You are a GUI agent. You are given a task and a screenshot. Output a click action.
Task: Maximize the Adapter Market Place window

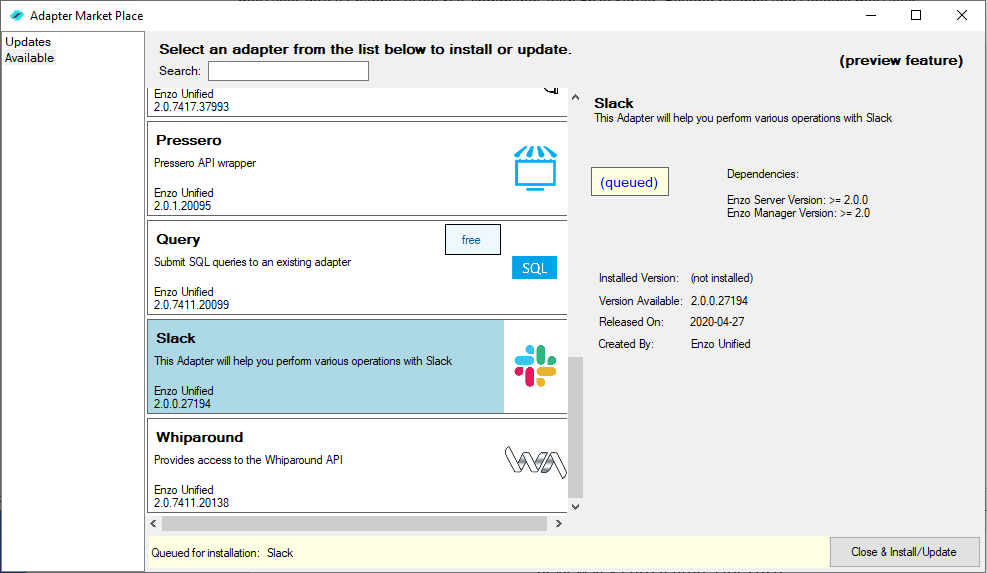pyautogui.click(x=916, y=16)
